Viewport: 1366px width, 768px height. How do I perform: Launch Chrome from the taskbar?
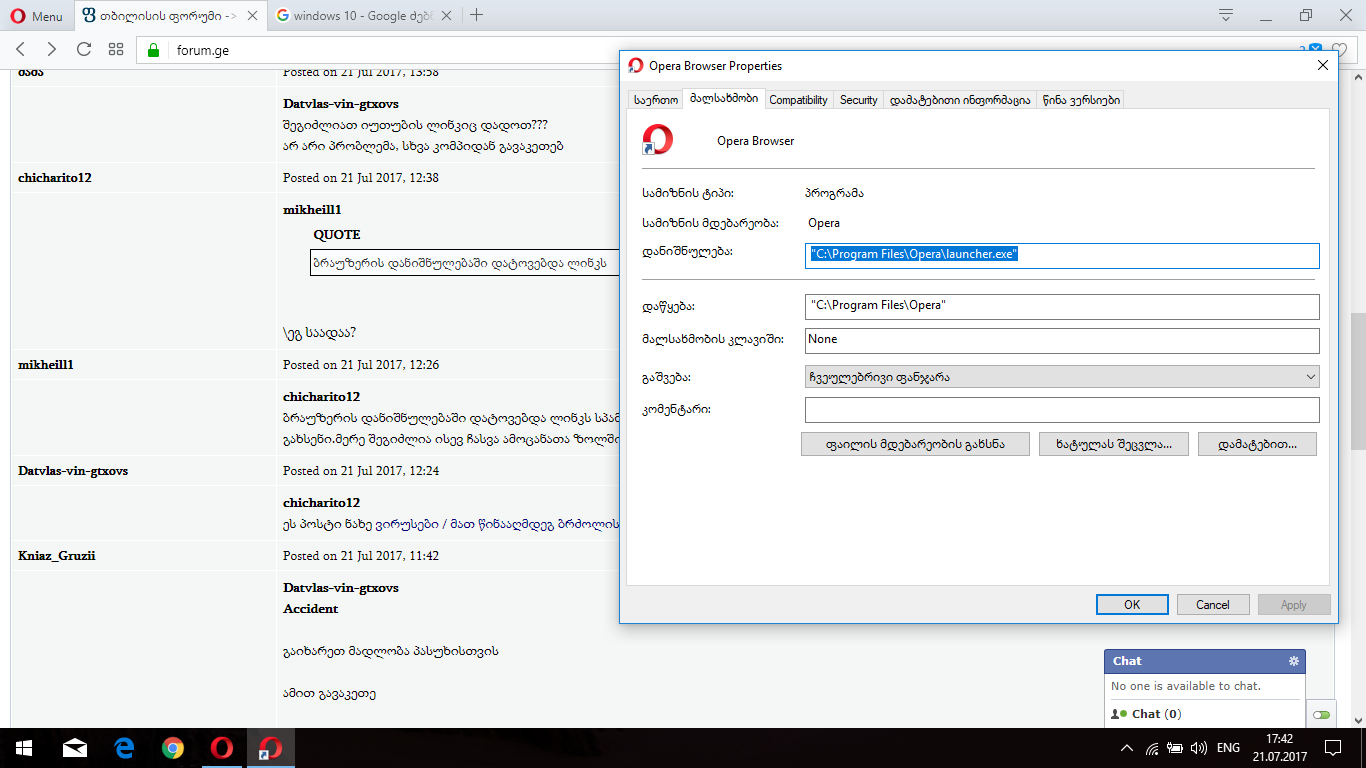173,748
